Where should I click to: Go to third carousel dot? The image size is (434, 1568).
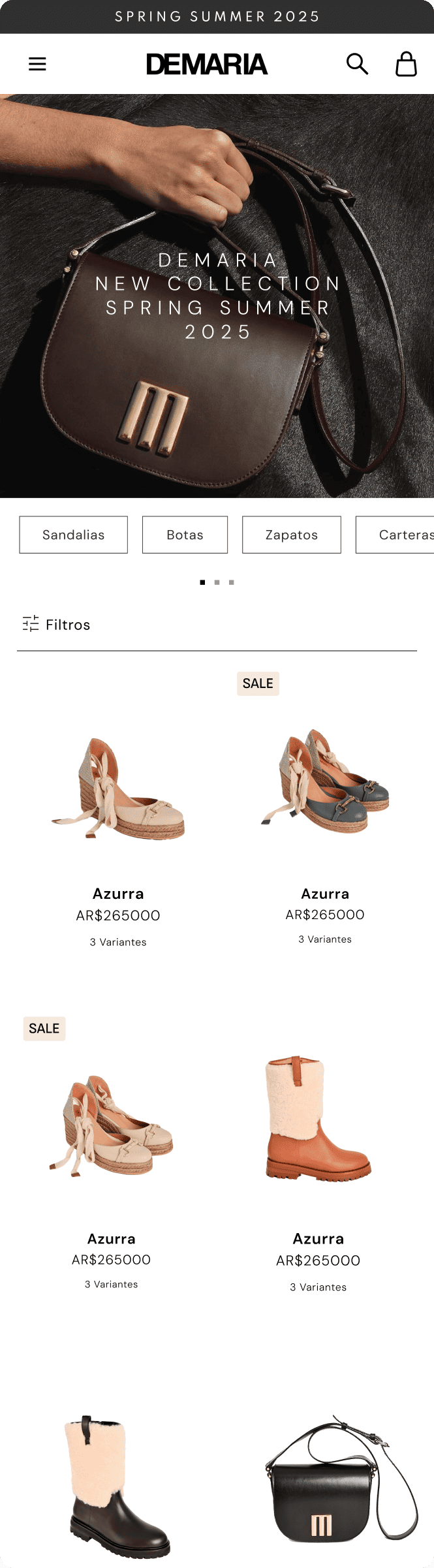point(232,582)
